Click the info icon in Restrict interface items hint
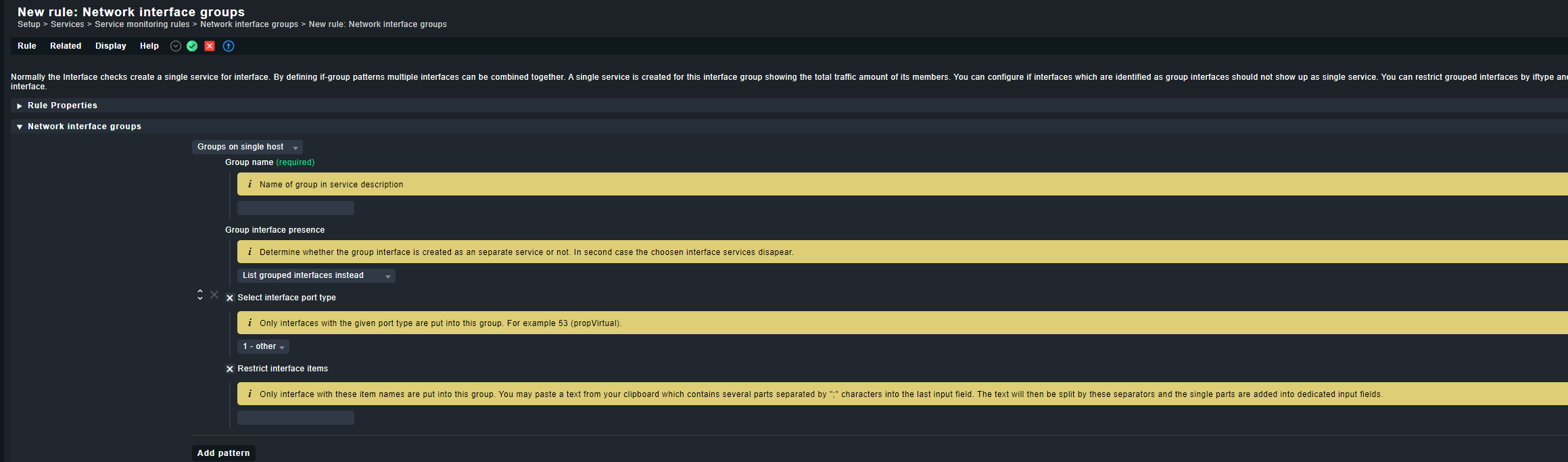This screenshot has width=1568, height=462. click(x=250, y=394)
